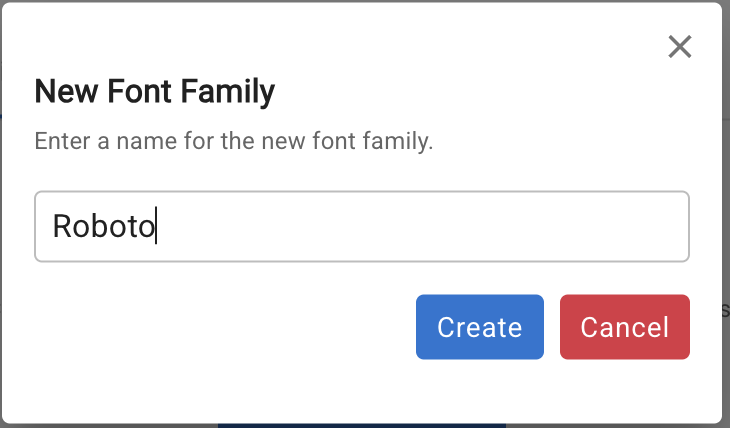Click the 'Roboto' text in the field

(x=103, y=227)
